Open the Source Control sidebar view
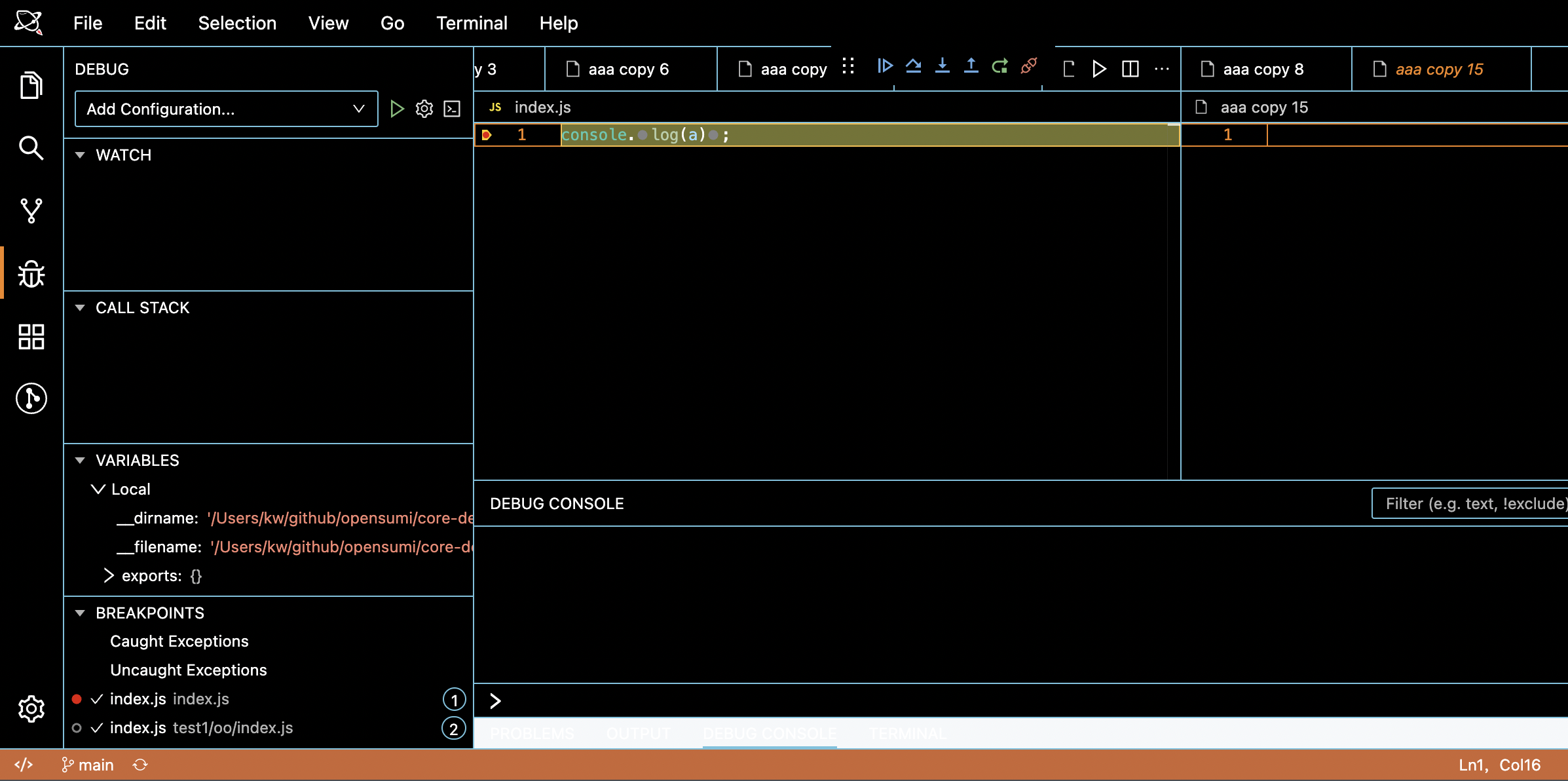The height and width of the screenshot is (781, 1568). click(31, 211)
